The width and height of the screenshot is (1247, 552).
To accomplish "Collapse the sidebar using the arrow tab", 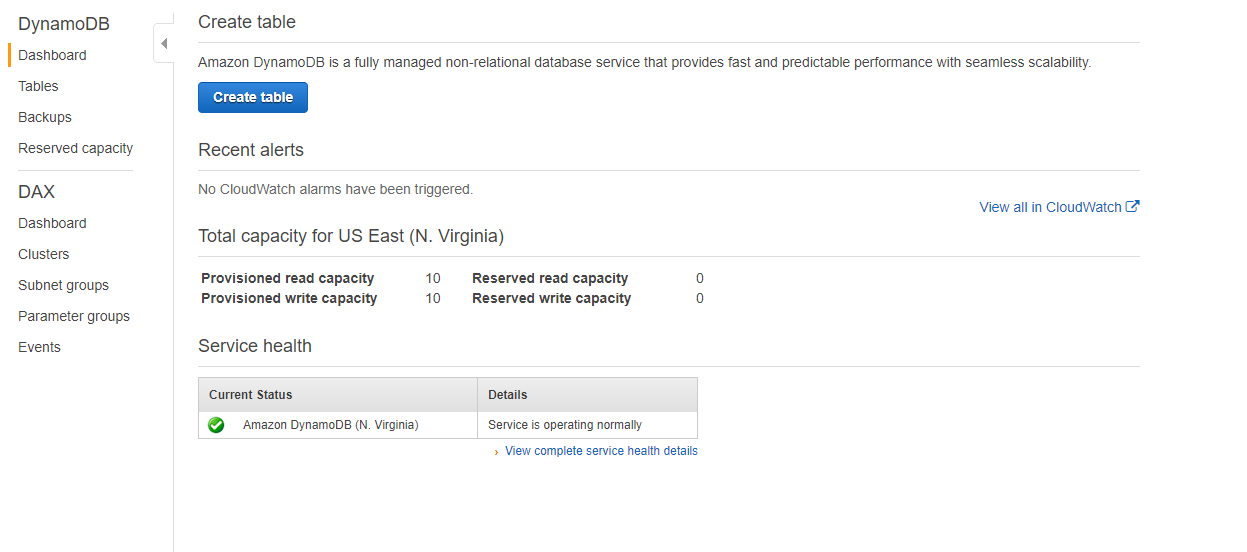I will coord(163,44).
